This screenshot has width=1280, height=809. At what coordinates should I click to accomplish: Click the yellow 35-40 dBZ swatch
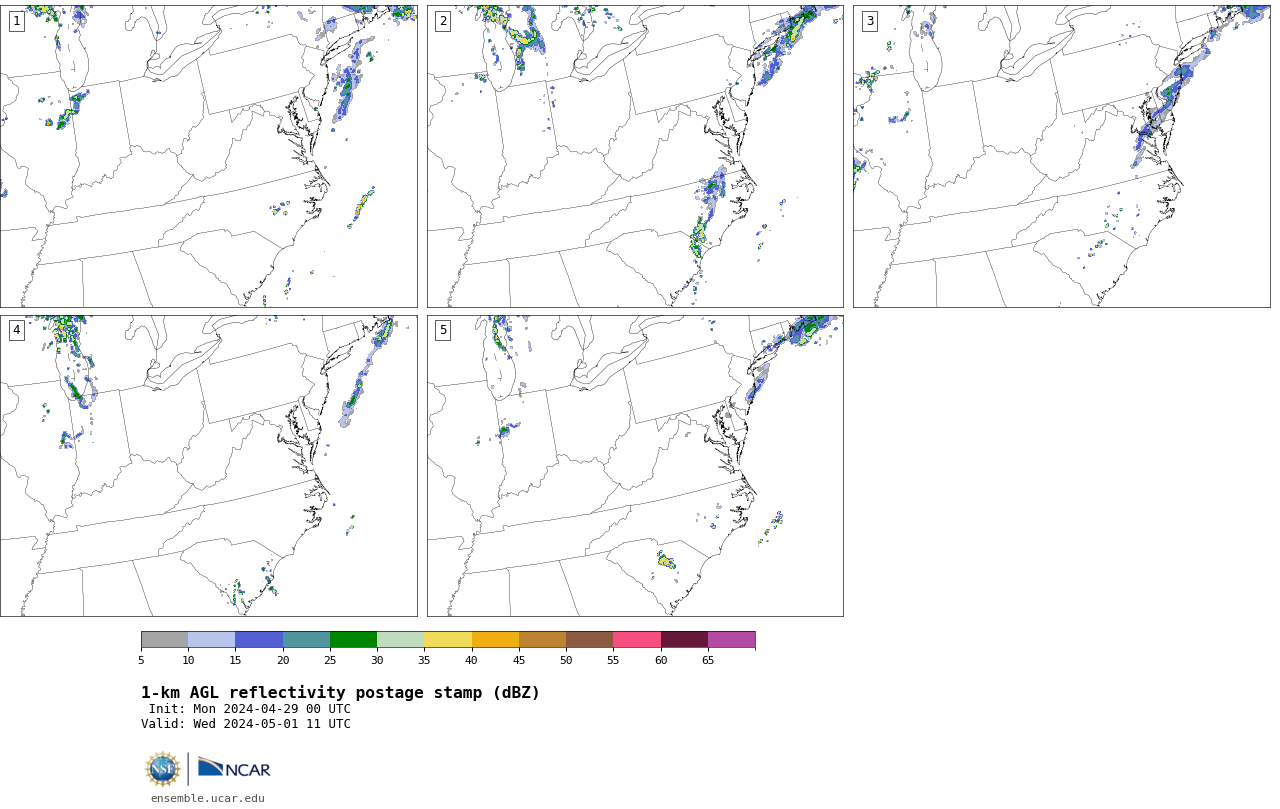(448, 640)
